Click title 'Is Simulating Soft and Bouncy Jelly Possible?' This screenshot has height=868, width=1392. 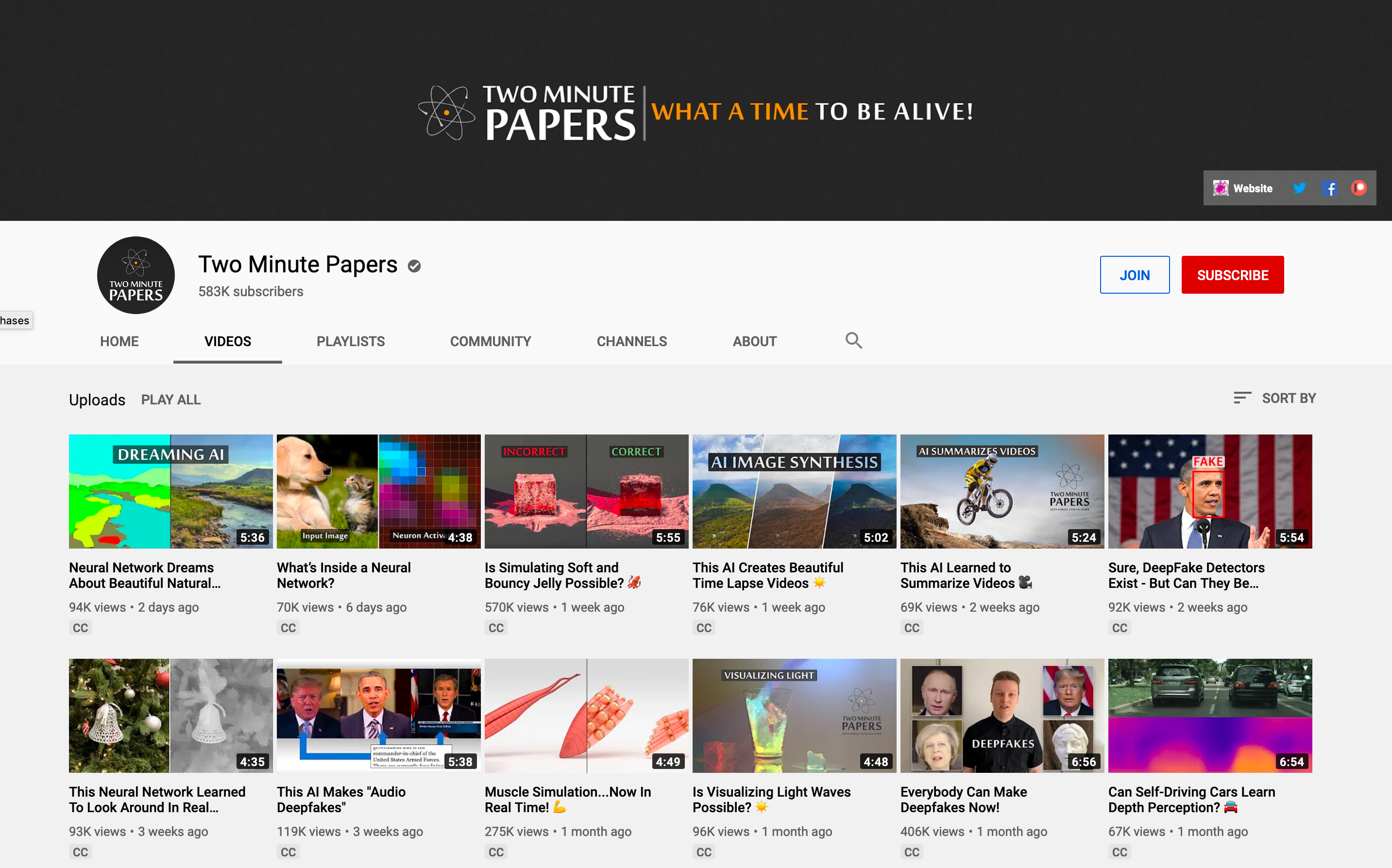pyautogui.click(x=563, y=575)
